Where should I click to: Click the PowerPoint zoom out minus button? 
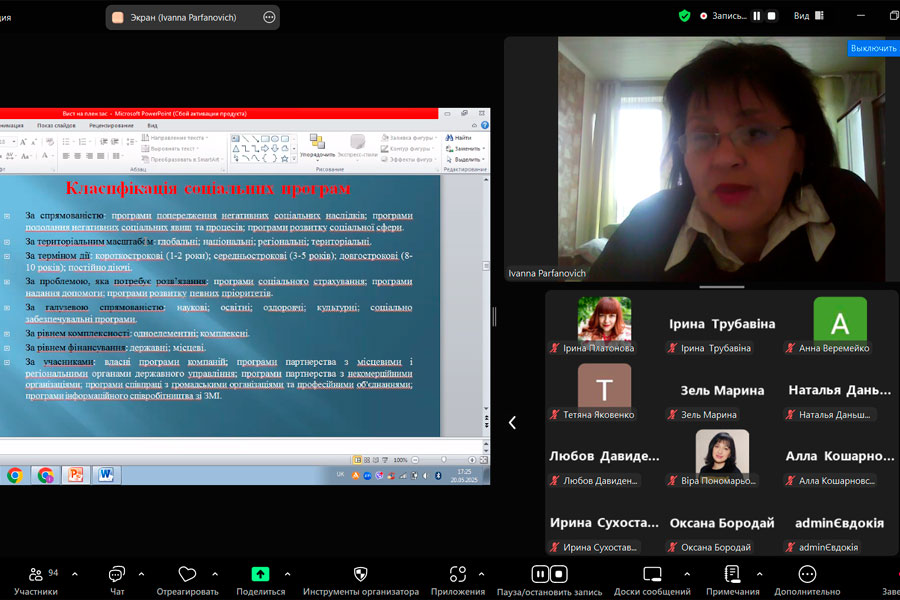click(x=415, y=460)
